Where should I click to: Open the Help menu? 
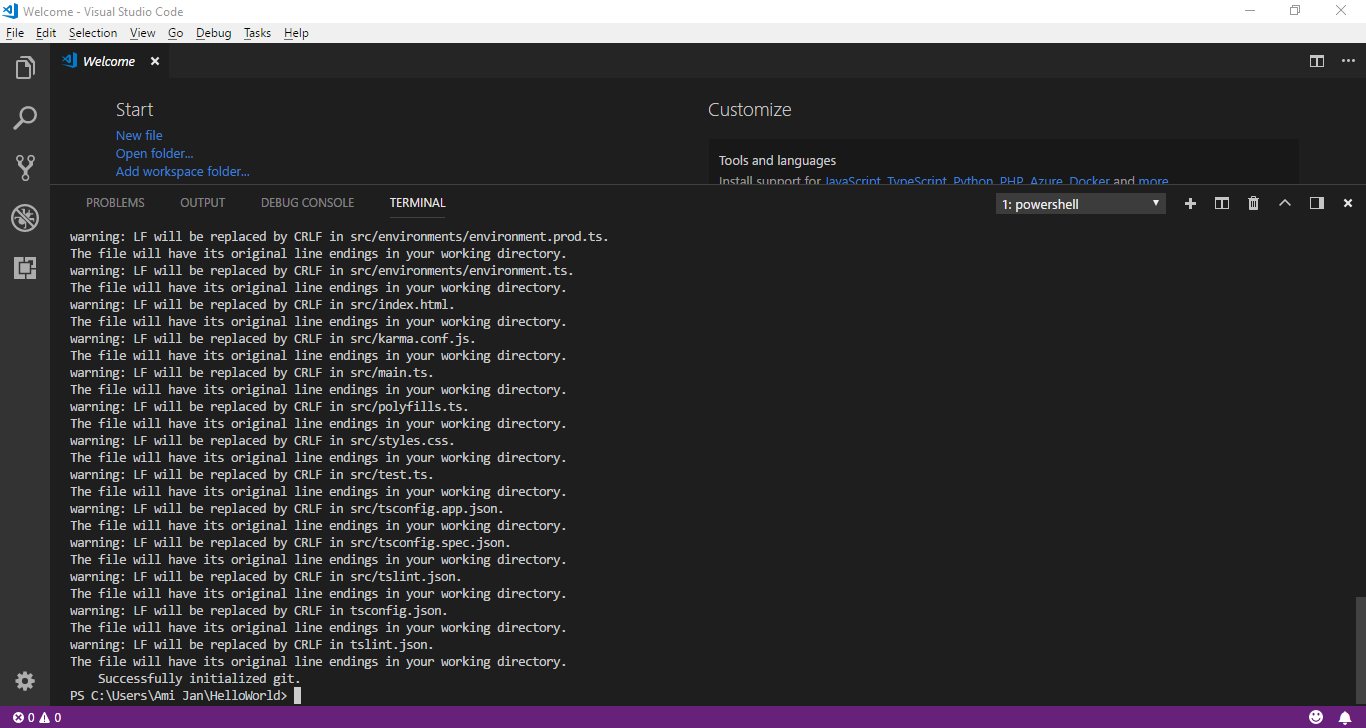tap(296, 33)
